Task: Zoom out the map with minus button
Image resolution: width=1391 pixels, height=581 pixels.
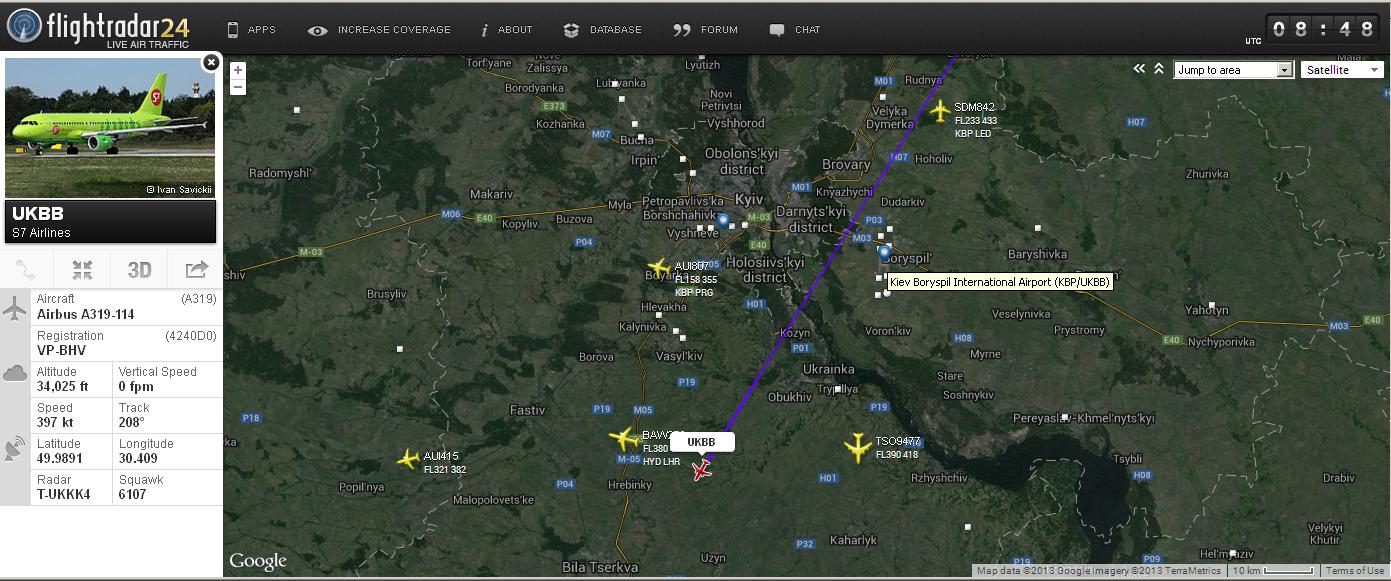Action: click(238, 87)
